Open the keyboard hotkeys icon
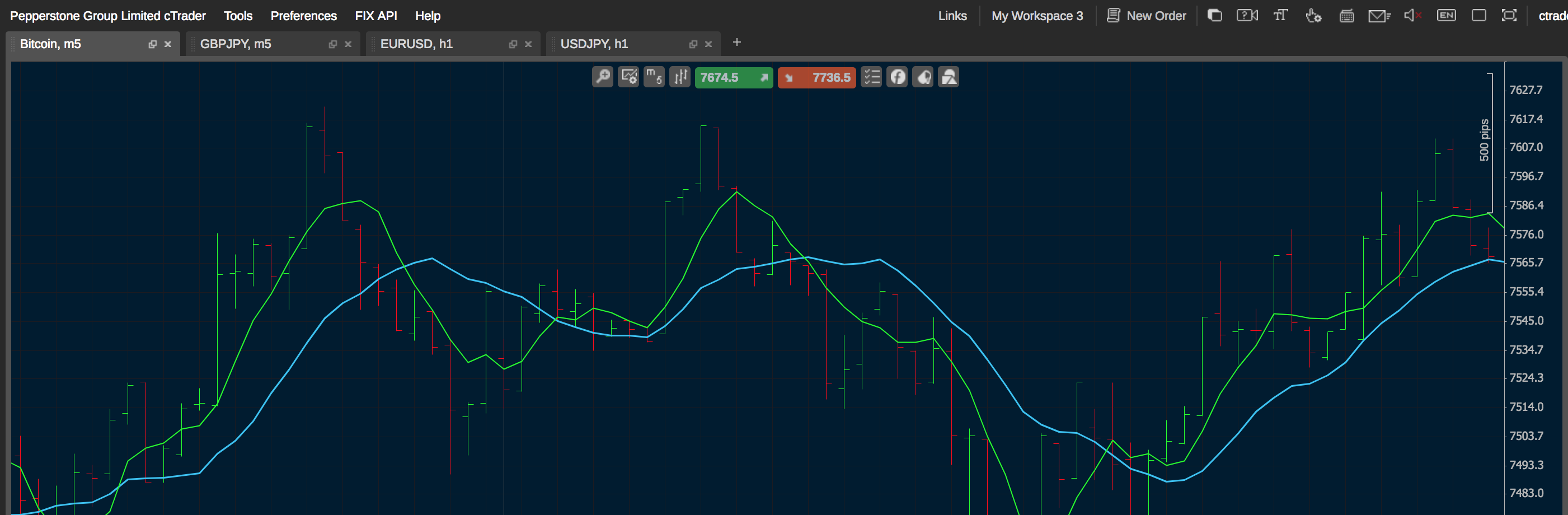 [1347, 16]
